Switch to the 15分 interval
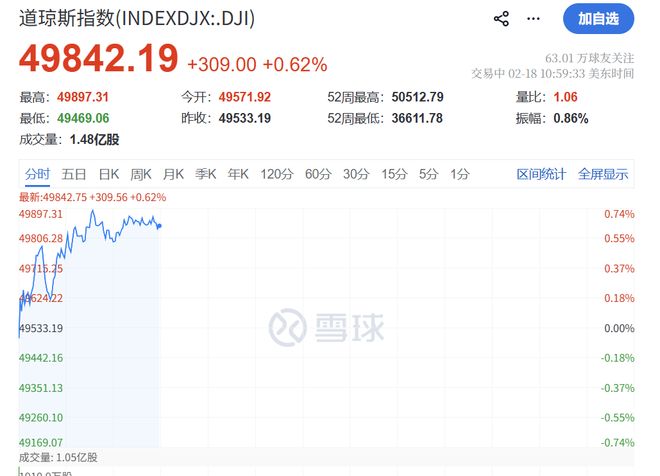The width and height of the screenshot is (660, 476). point(394,174)
